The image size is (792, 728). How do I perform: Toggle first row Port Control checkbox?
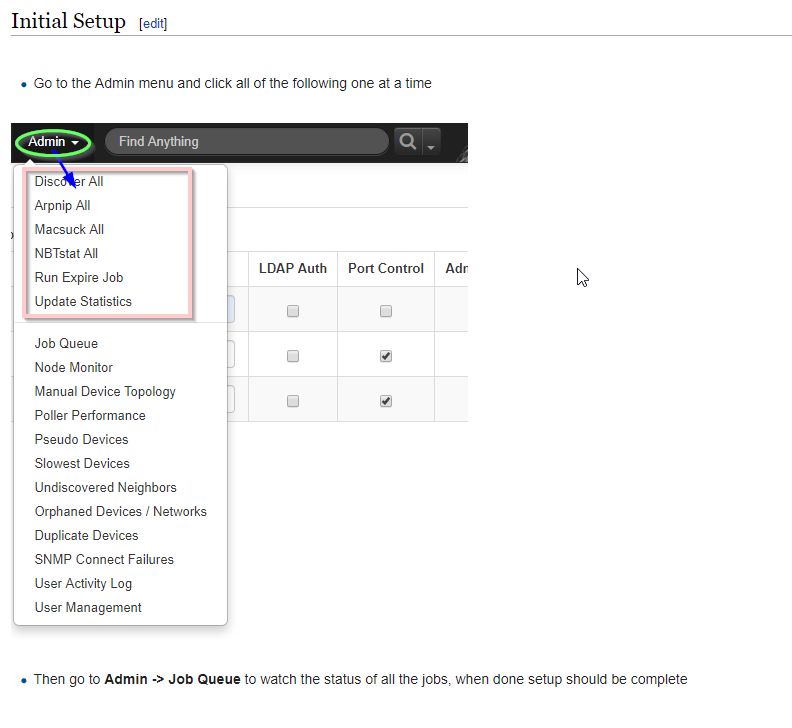(x=386, y=311)
